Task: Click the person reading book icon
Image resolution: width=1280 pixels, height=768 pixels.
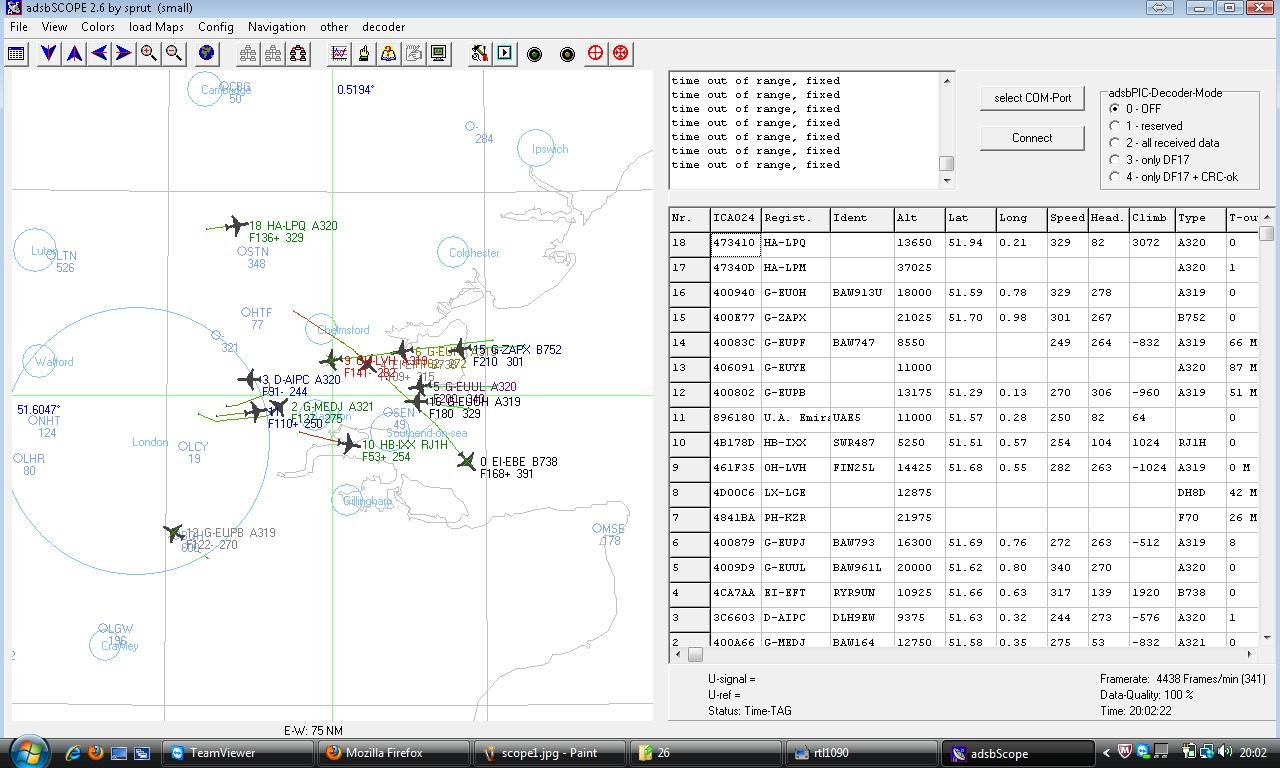Action: tap(388, 53)
